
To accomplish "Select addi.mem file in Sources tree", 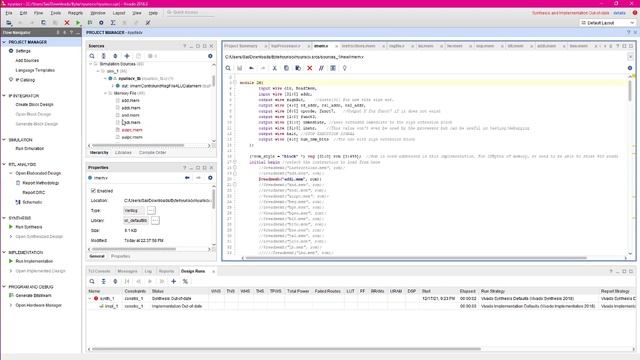I will (131, 108).
